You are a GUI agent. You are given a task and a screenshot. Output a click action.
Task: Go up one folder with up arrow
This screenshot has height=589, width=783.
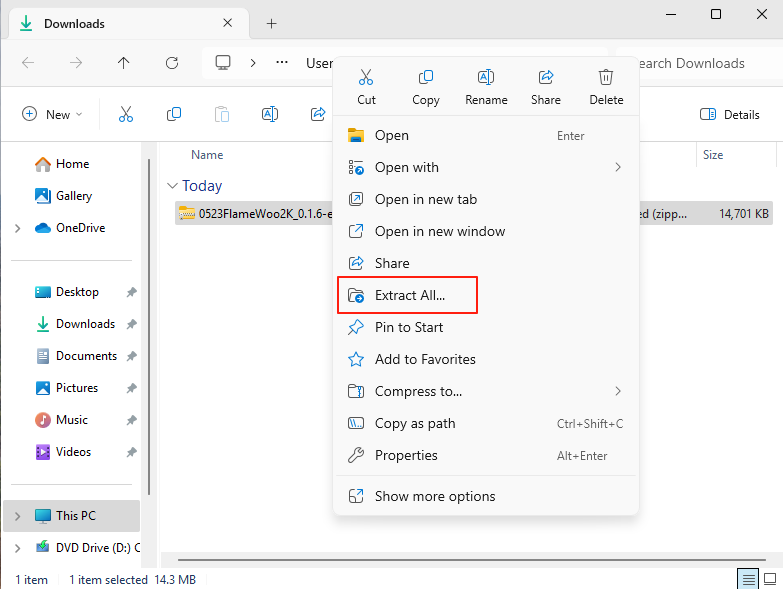(124, 63)
